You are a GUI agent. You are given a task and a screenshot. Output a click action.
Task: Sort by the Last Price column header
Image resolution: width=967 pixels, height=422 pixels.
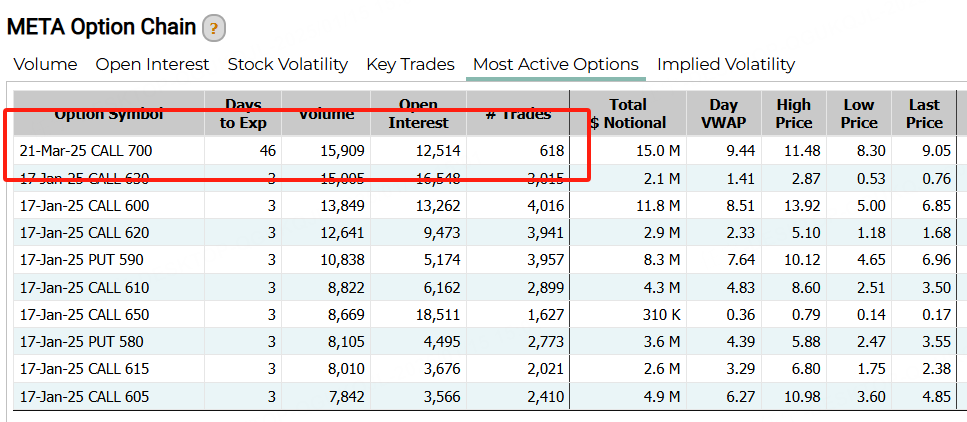(924, 114)
